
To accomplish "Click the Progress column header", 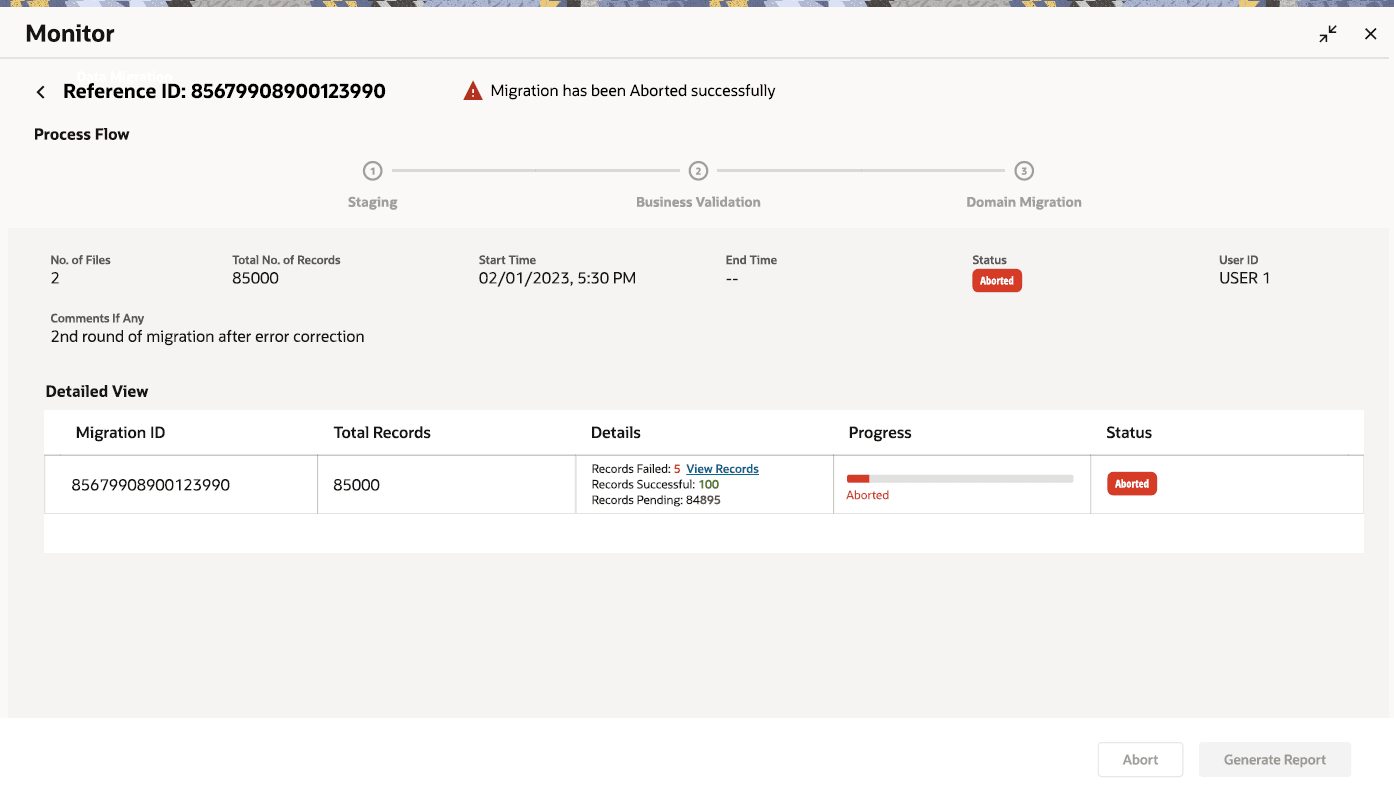I will (x=880, y=433).
